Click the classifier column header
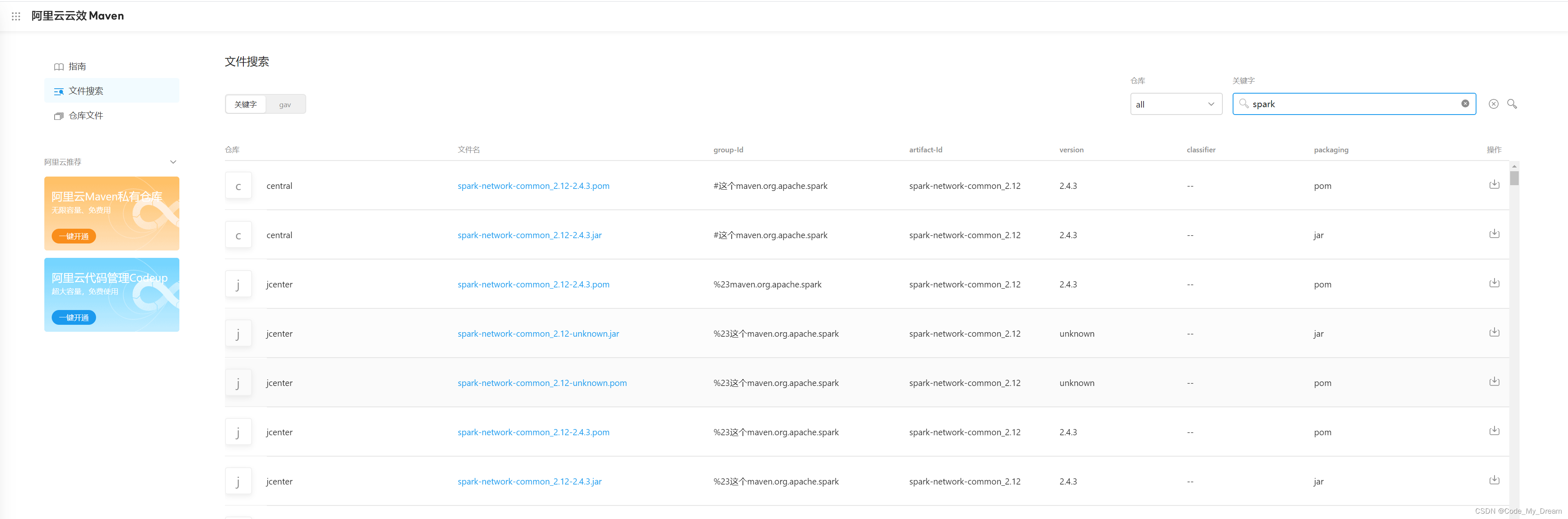This screenshot has width=1568, height=519. [x=1200, y=150]
